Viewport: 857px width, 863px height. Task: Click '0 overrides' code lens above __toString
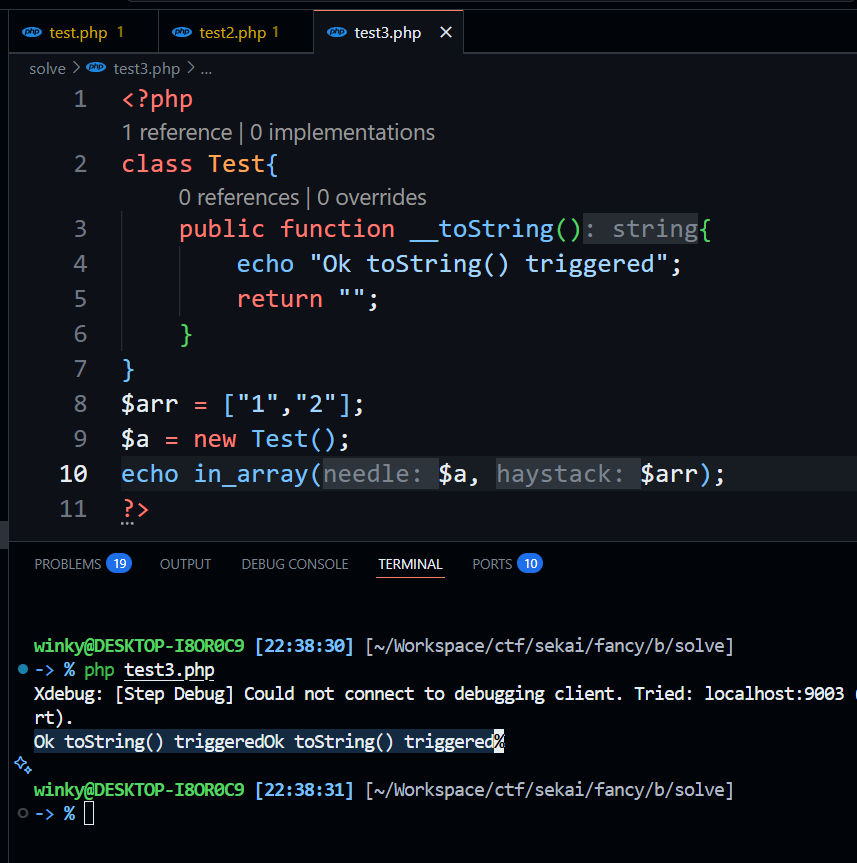[372, 197]
